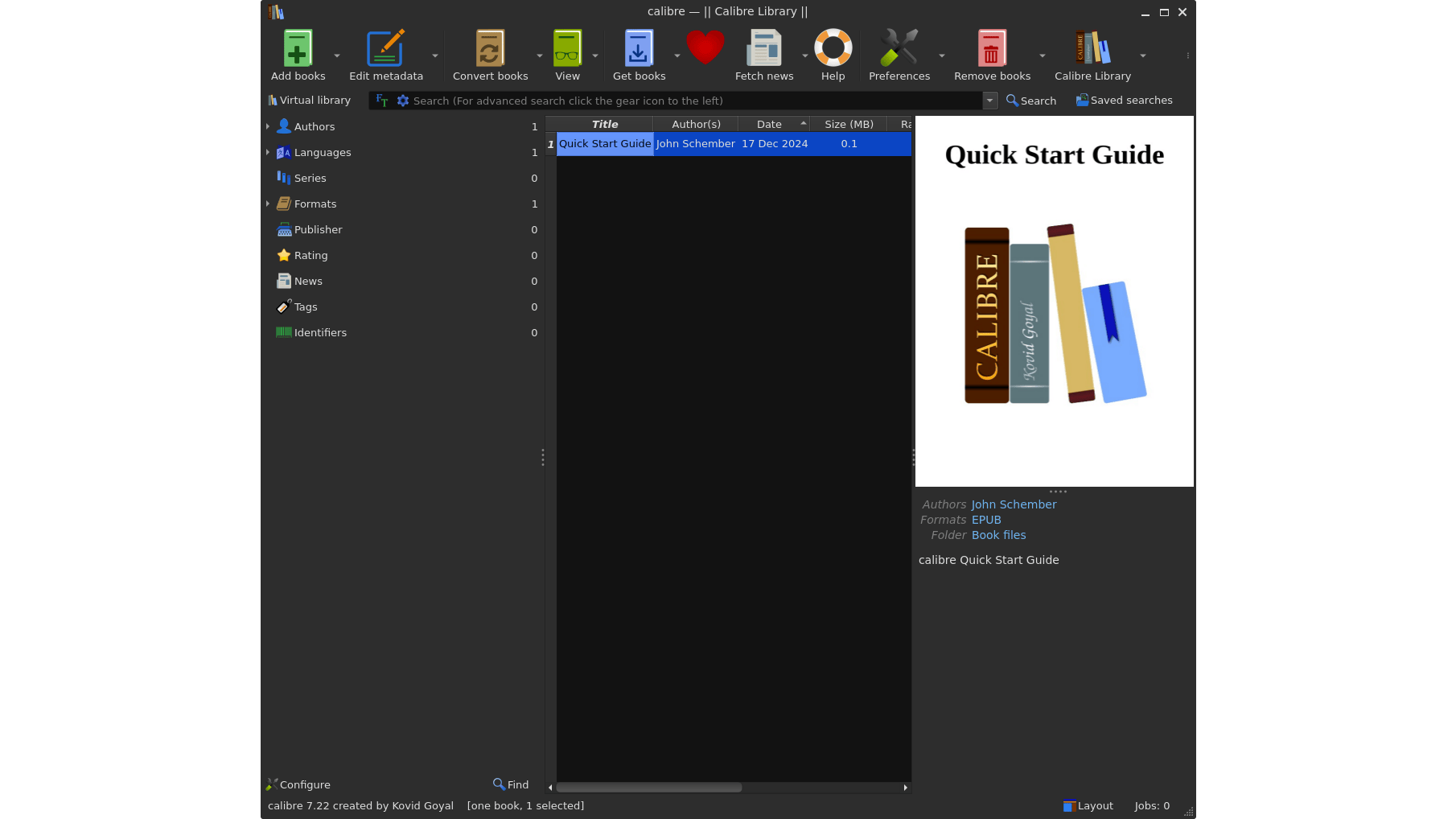Viewport: 1456px width, 819px height.
Task: Click the Series category icon
Action: tap(284, 178)
